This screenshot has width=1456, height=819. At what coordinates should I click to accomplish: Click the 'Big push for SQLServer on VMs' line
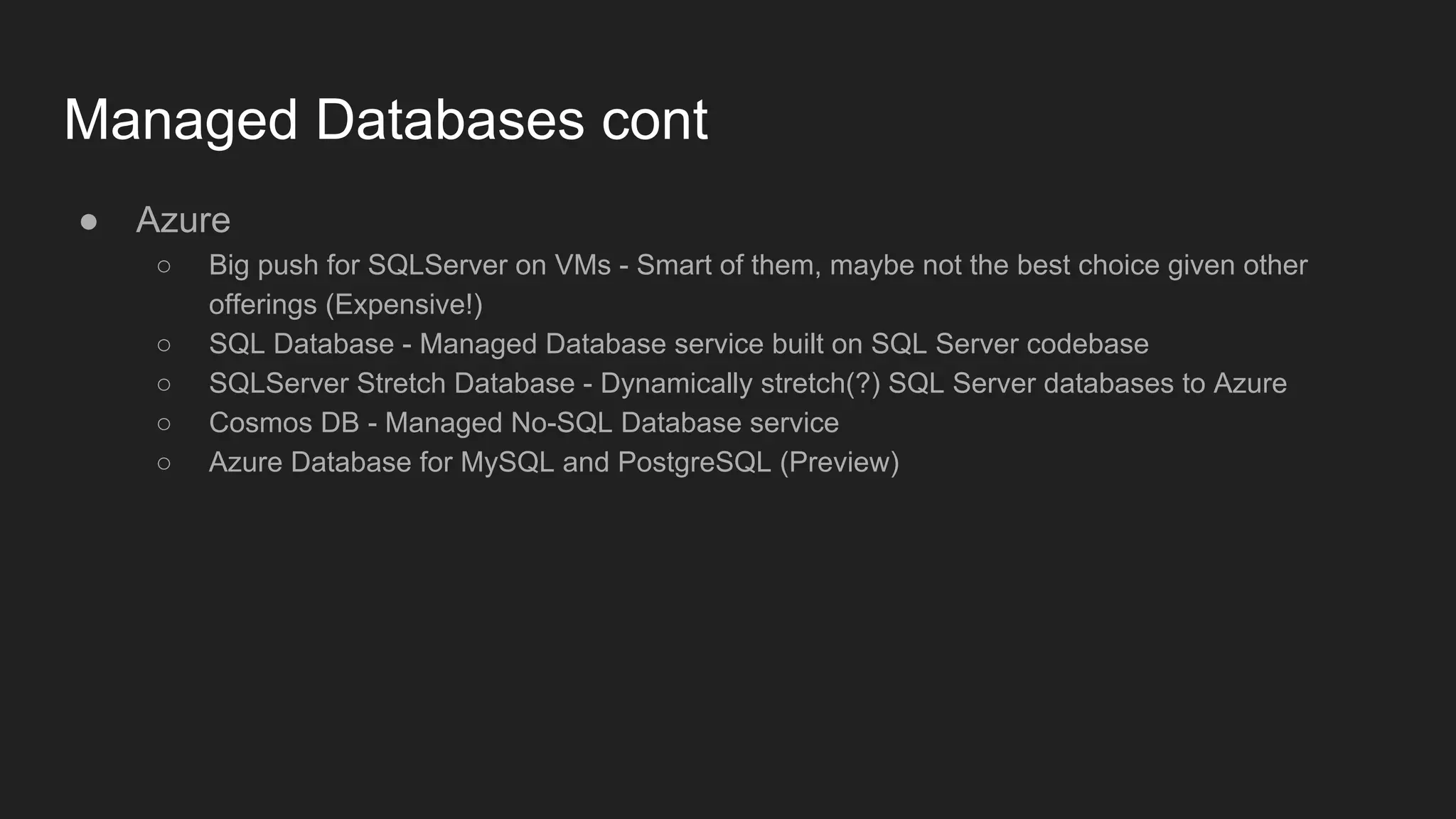click(x=758, y=266)
